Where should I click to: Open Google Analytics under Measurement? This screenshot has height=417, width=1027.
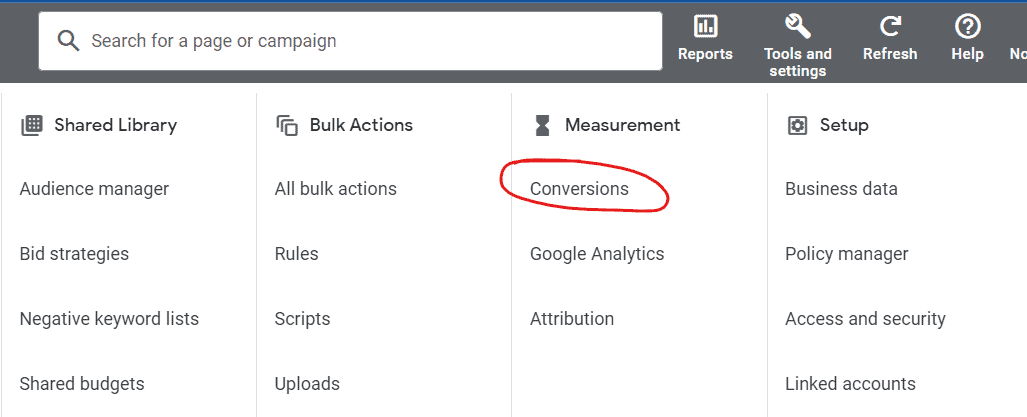coord(597,254)
